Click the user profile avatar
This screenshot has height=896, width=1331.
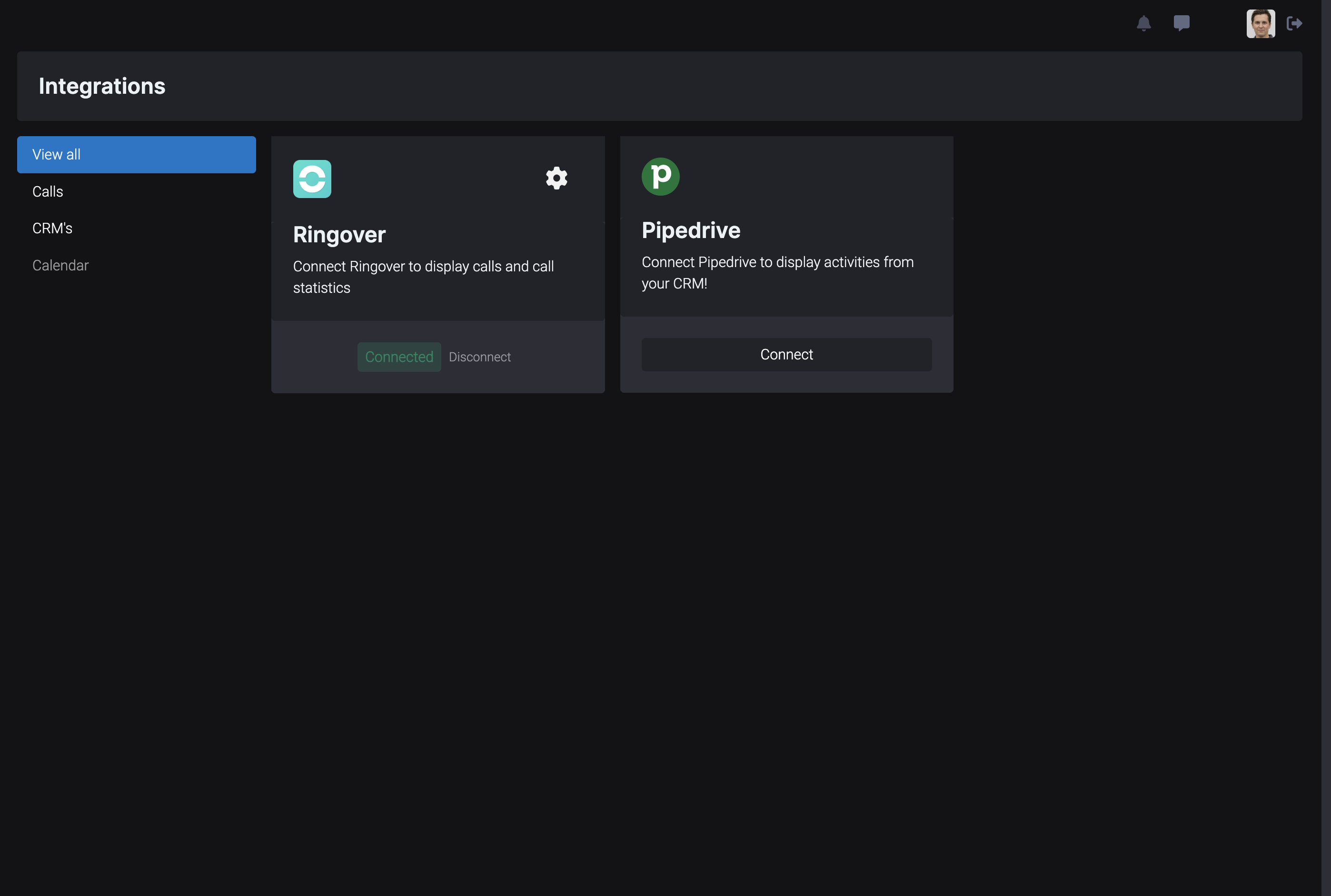pyautogui.click(x=1261, y=23)
